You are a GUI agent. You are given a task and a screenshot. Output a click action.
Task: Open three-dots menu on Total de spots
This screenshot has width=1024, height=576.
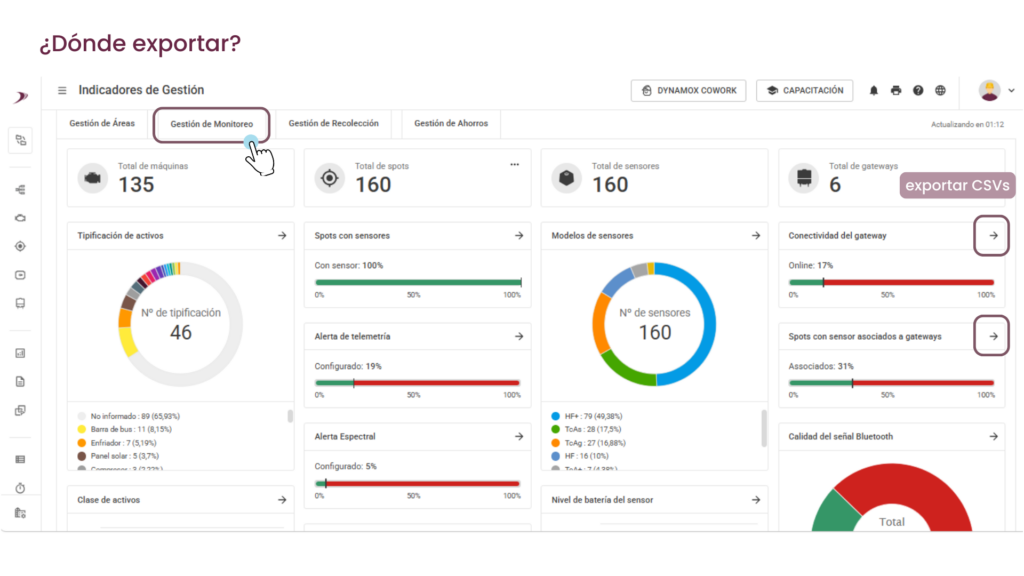click(x=515, y=165)
